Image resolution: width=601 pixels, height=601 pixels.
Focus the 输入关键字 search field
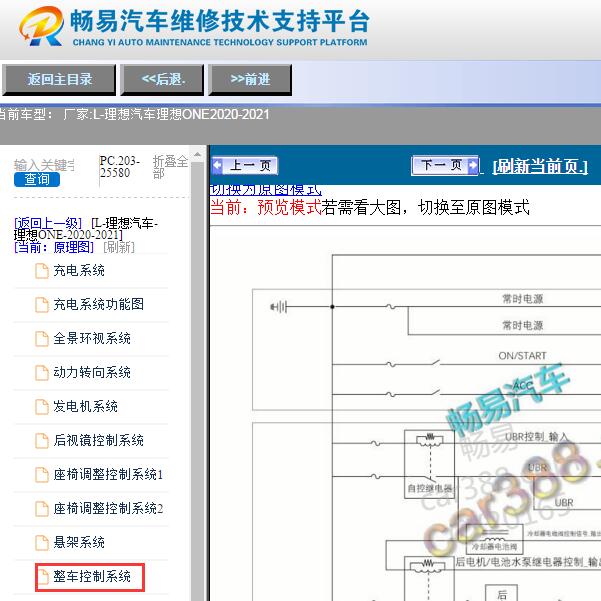[x=44, y=165]
